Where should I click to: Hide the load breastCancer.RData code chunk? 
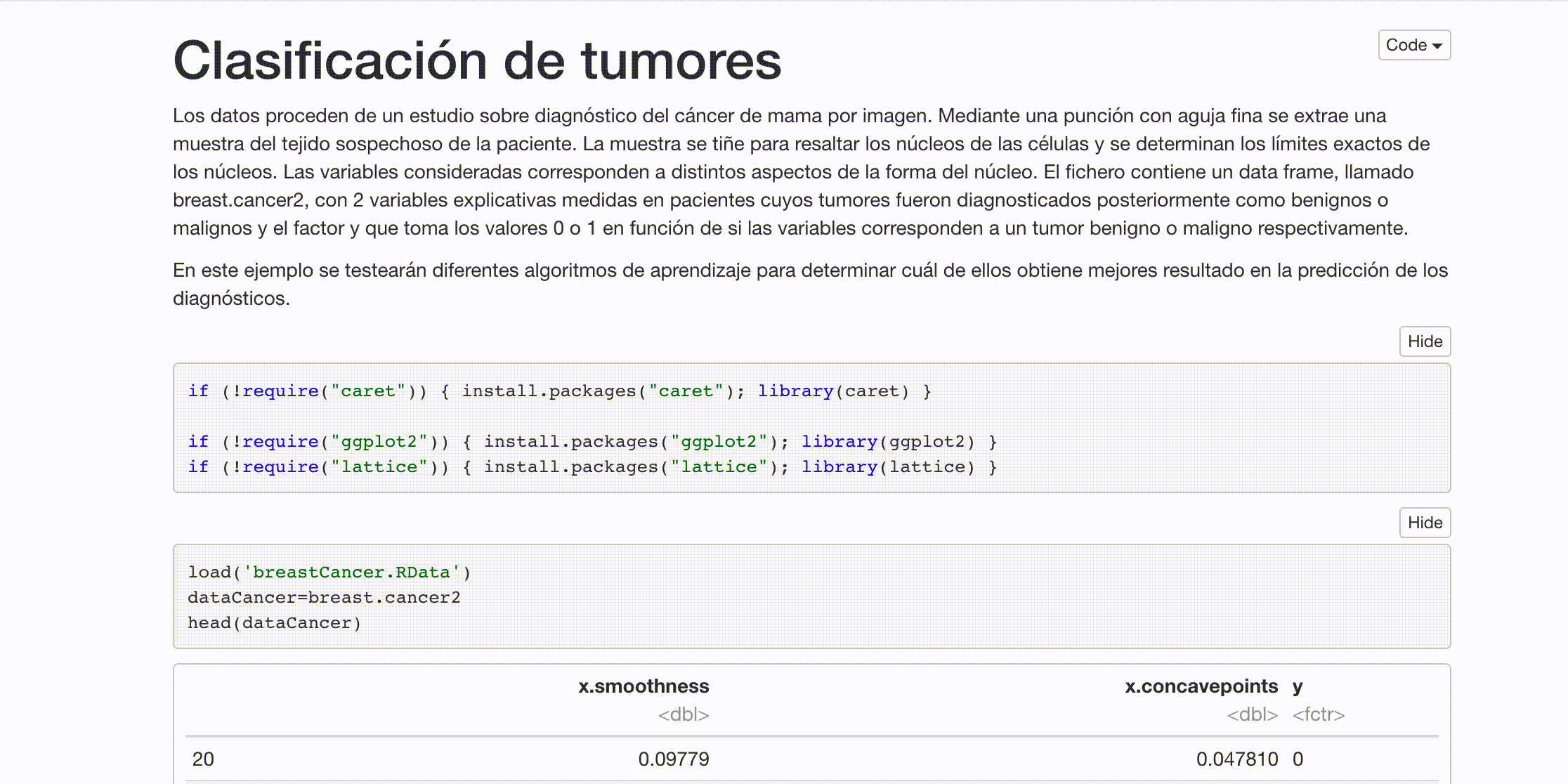pos(1424,523)
